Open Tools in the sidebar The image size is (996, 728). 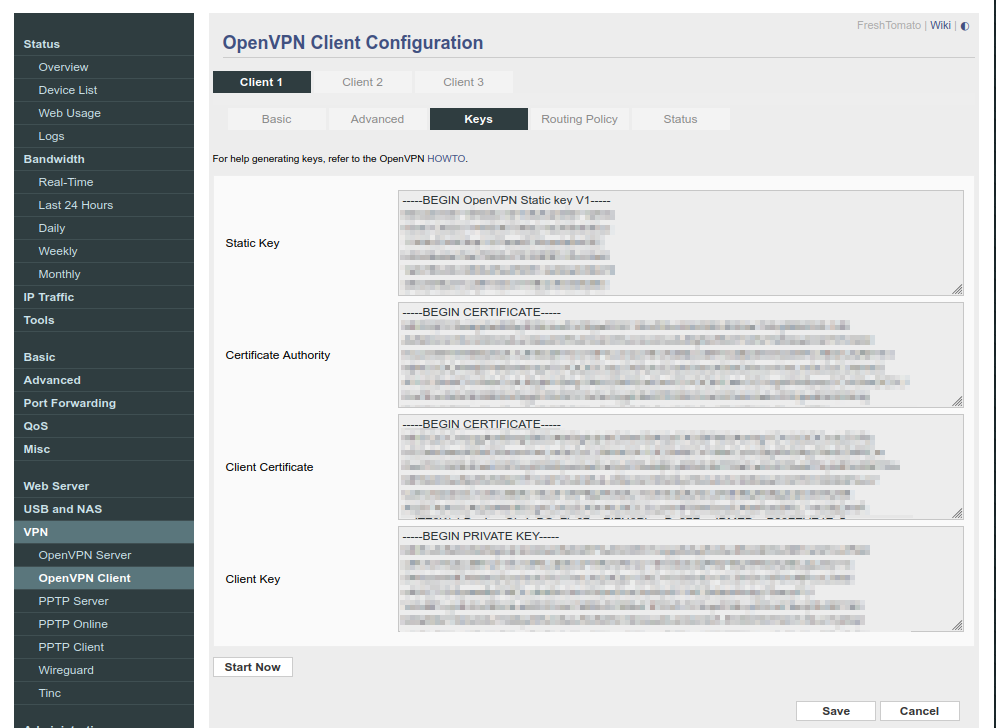point(104,320)
